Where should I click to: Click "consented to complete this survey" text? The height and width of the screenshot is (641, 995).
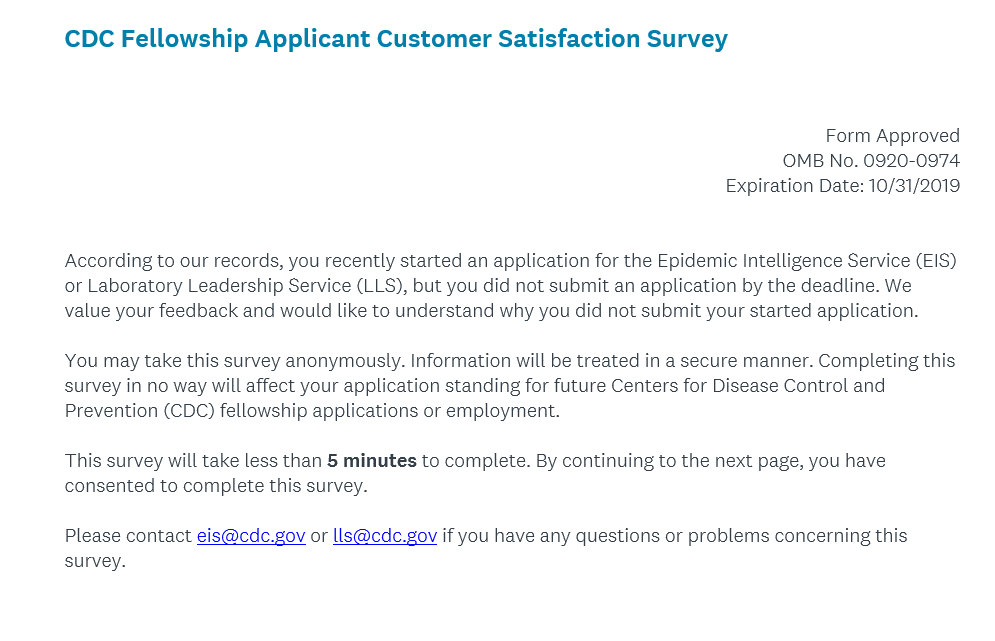215,486
